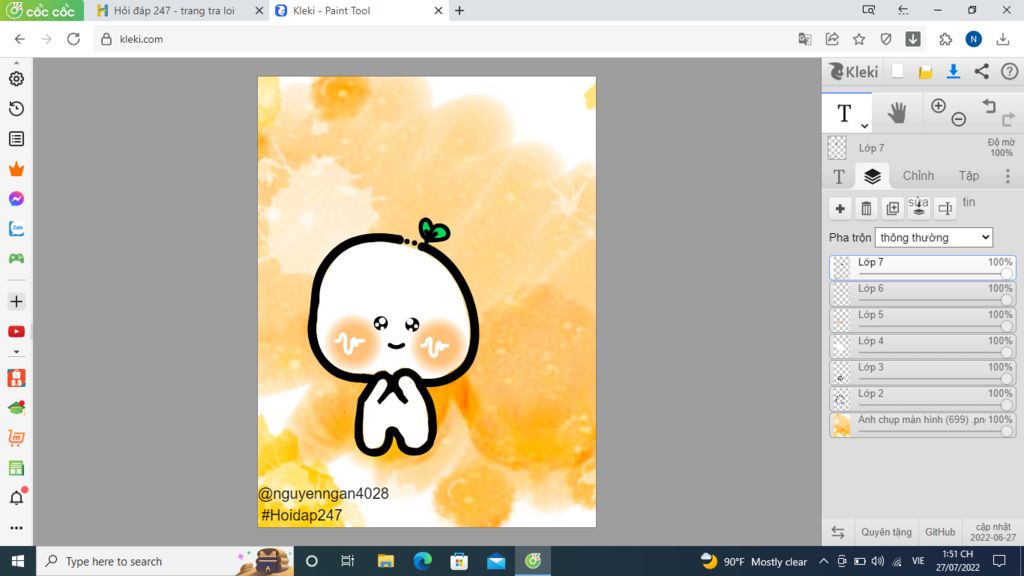Viewport: 1024px width, 576px height.
Task: Open the GitHub link
Action: click(x=940, y=532)
